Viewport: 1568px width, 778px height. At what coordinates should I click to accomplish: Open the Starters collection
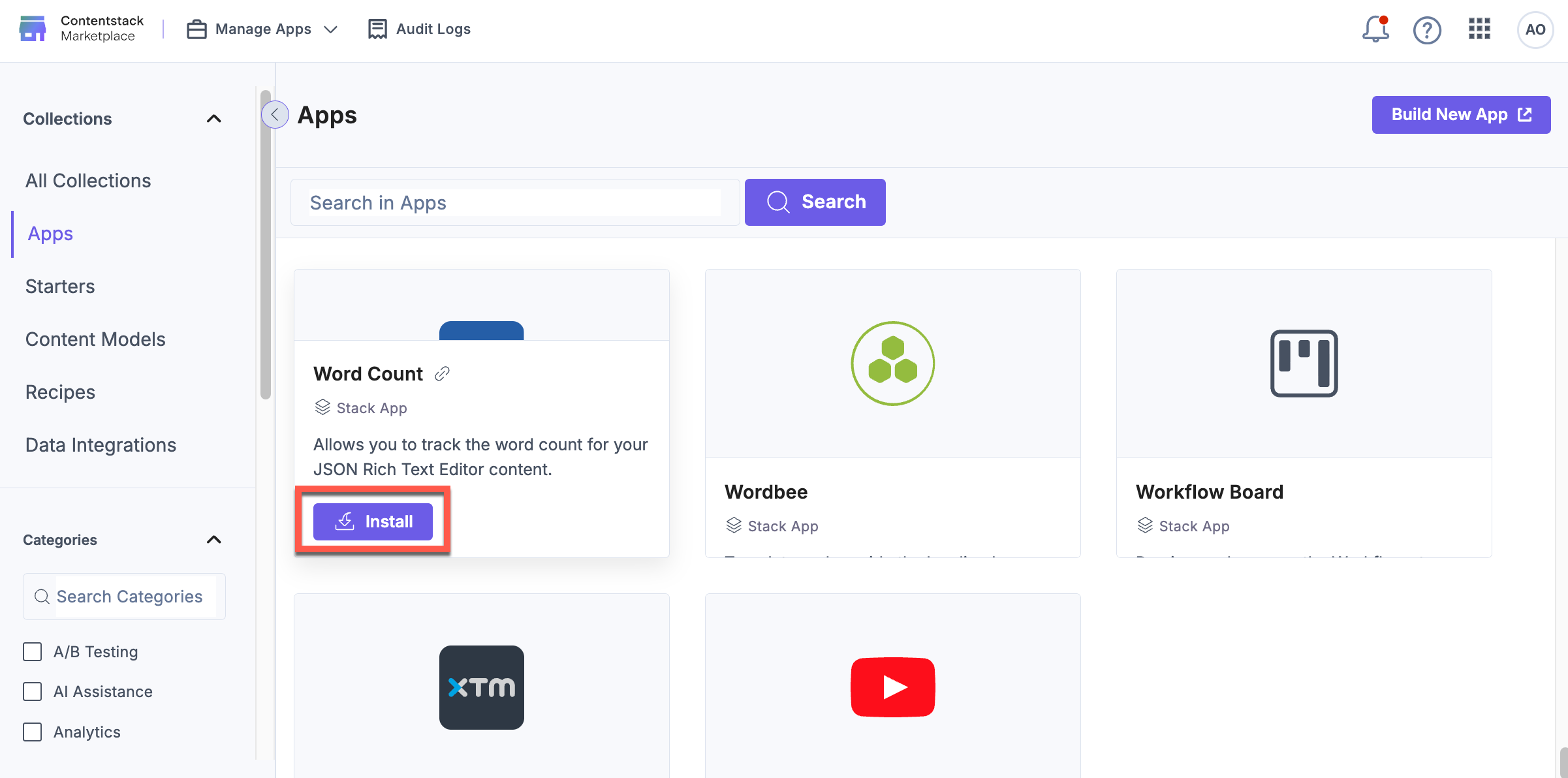pos(60,287)
